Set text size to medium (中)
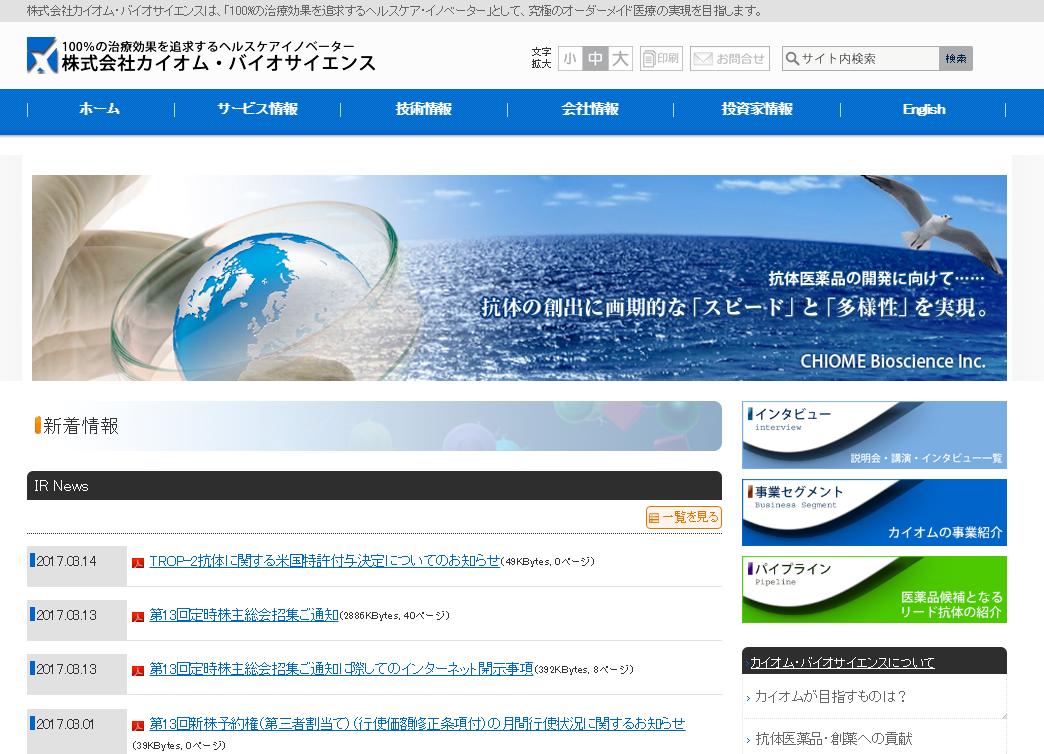 pos(595,59)
